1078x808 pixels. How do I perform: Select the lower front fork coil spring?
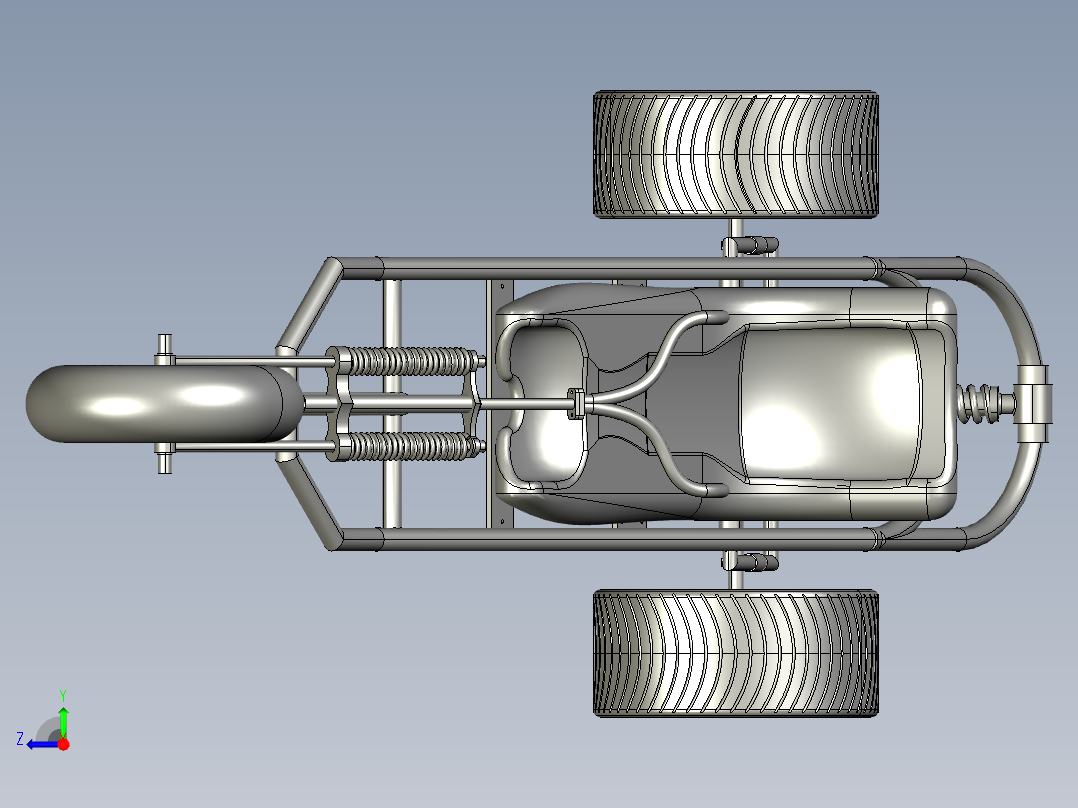click(410, 446)
